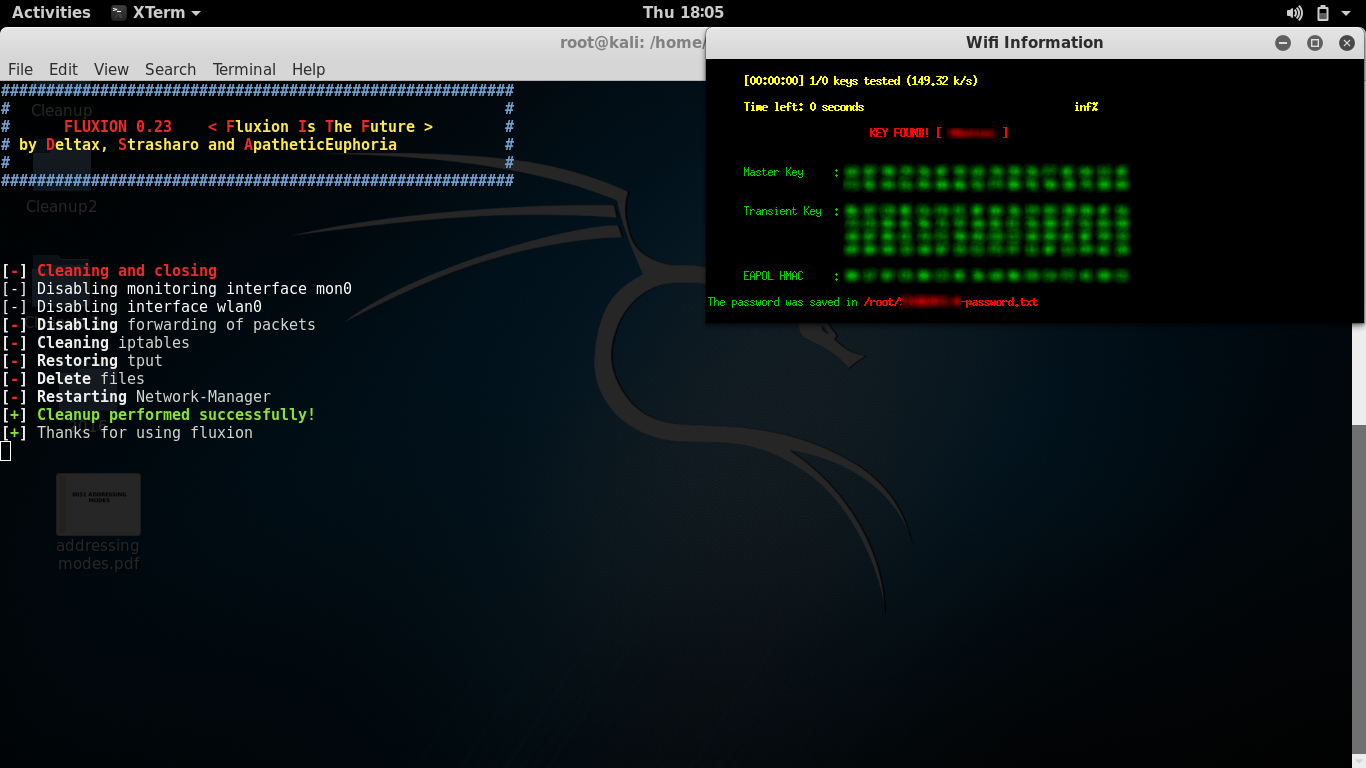Click the Activities button

[x=51, y=13]
